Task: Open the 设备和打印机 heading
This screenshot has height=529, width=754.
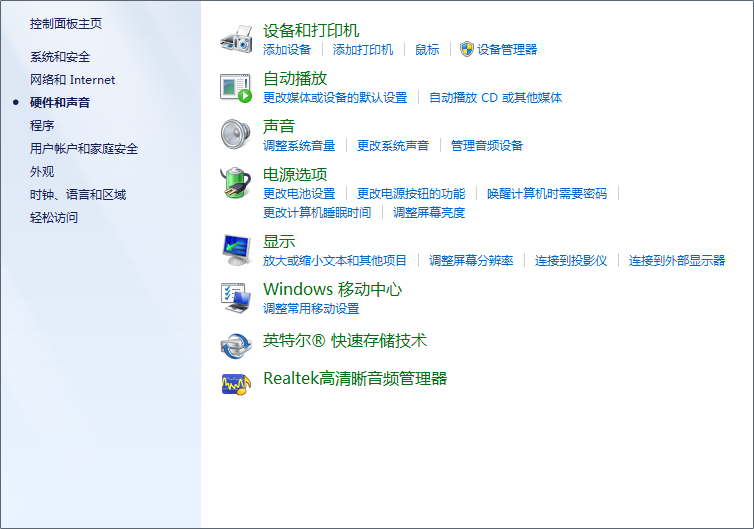Action: [311, 31]
